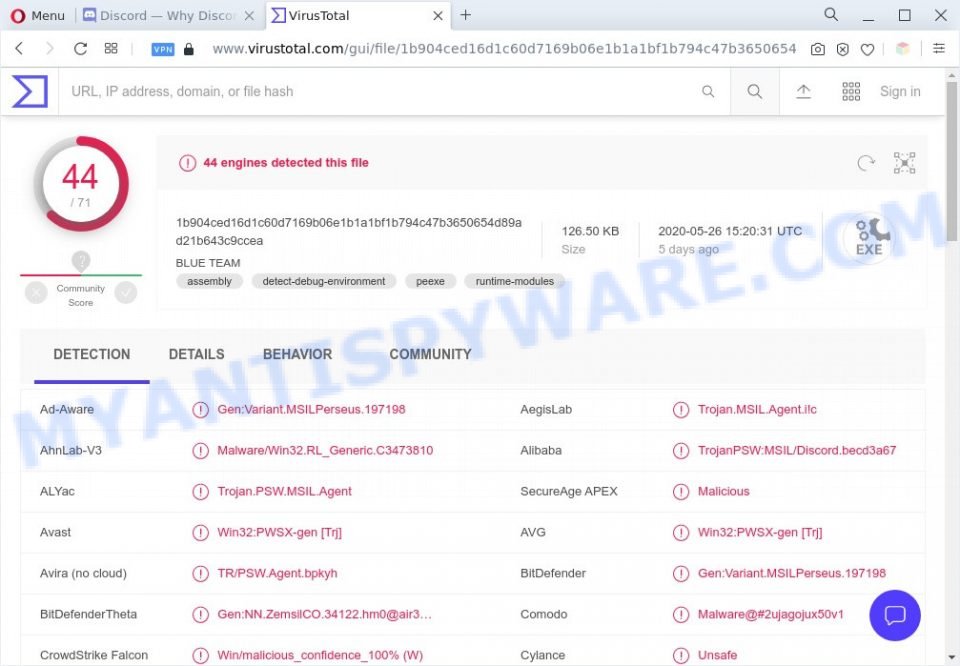Toggle the Opera VPN badge
The height and width of the screenshot is (666, 960).
click(x=163, y=50)
